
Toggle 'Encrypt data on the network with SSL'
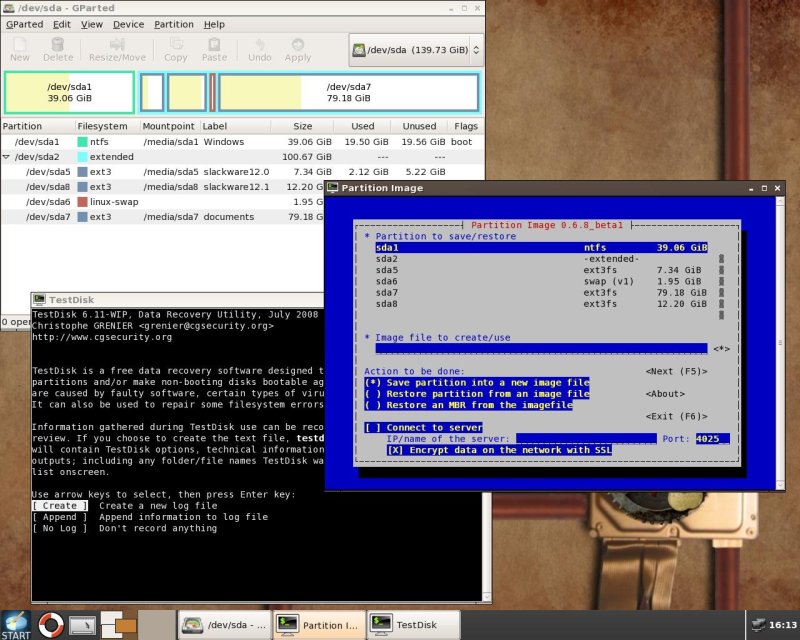click(x=499, y=450)
